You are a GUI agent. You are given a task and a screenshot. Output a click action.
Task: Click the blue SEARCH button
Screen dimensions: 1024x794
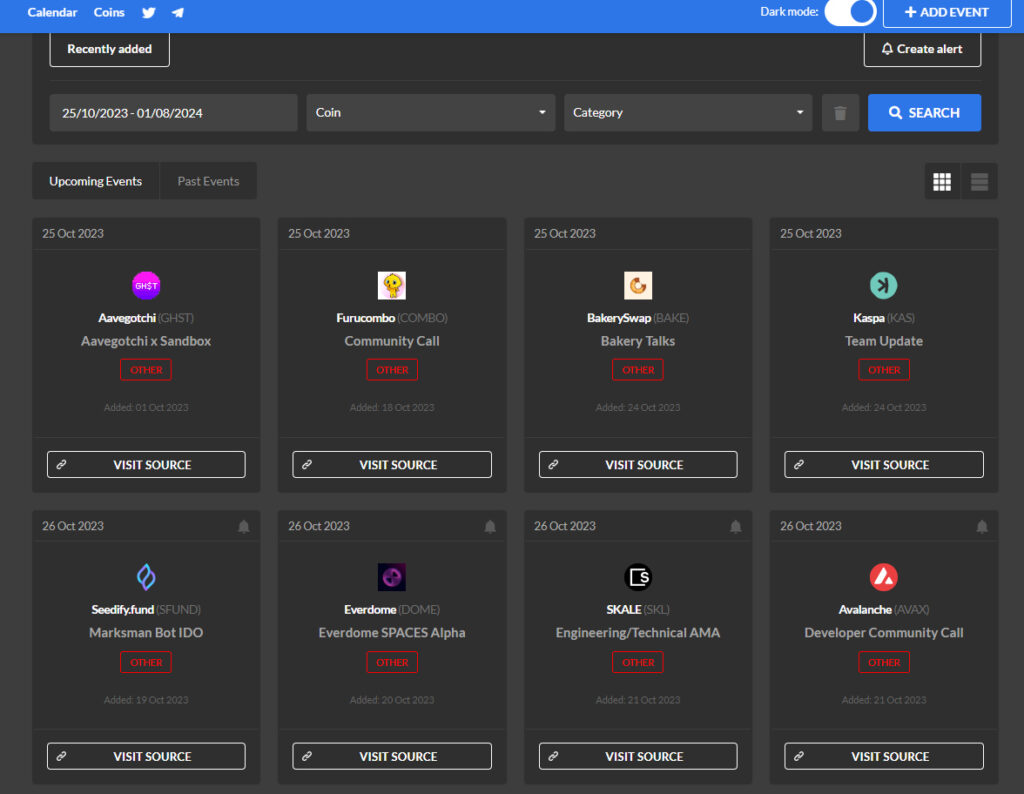pyautogui.click(x=924, y=113)
